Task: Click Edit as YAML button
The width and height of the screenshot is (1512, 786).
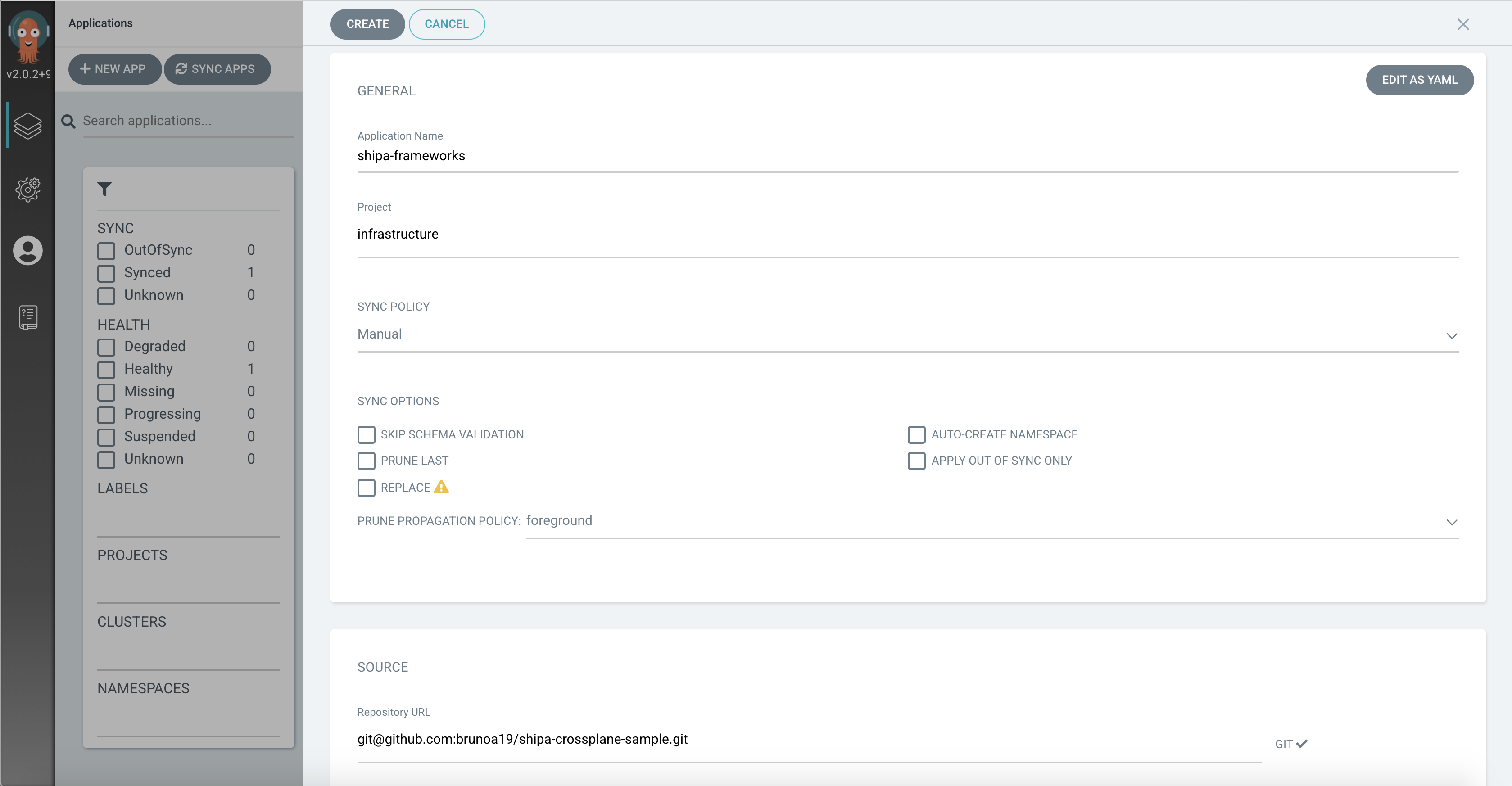Action: point(1419,80)
